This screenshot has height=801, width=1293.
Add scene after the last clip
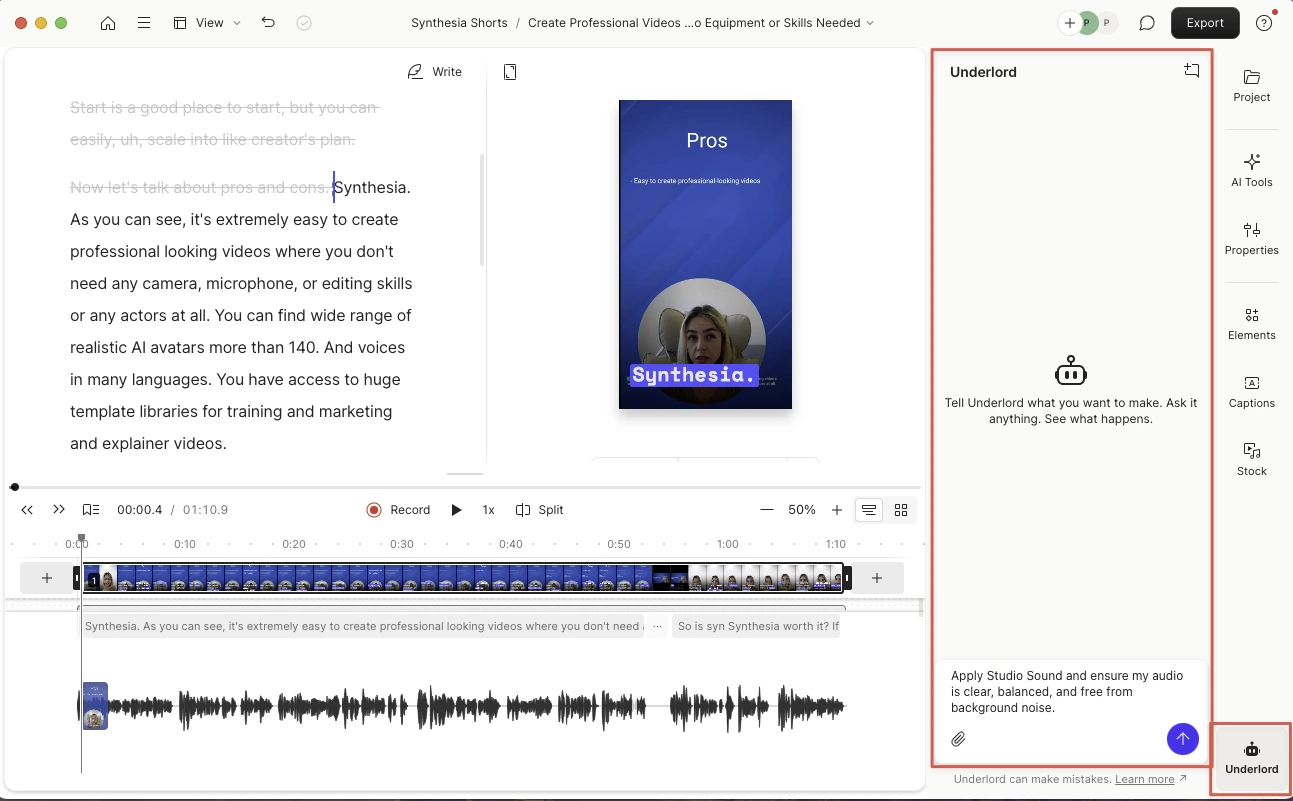tap(877, 578)
